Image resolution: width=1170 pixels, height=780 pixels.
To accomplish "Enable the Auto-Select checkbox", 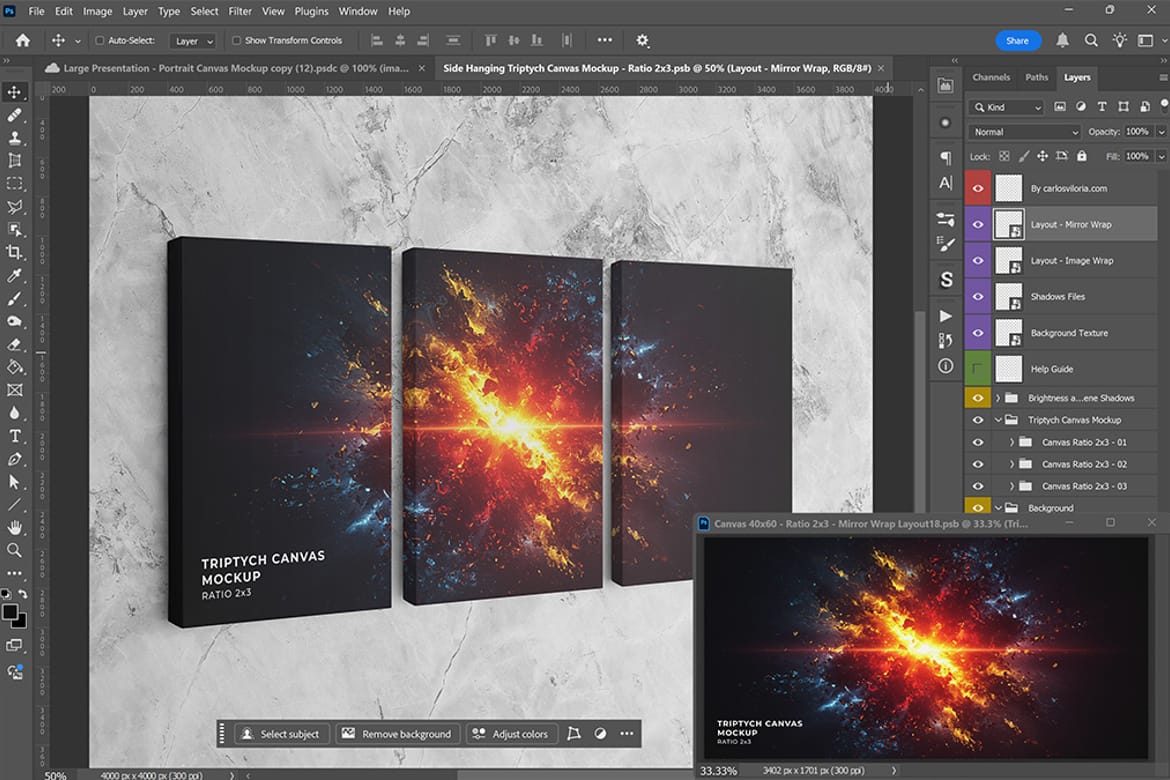I will 99,40.
